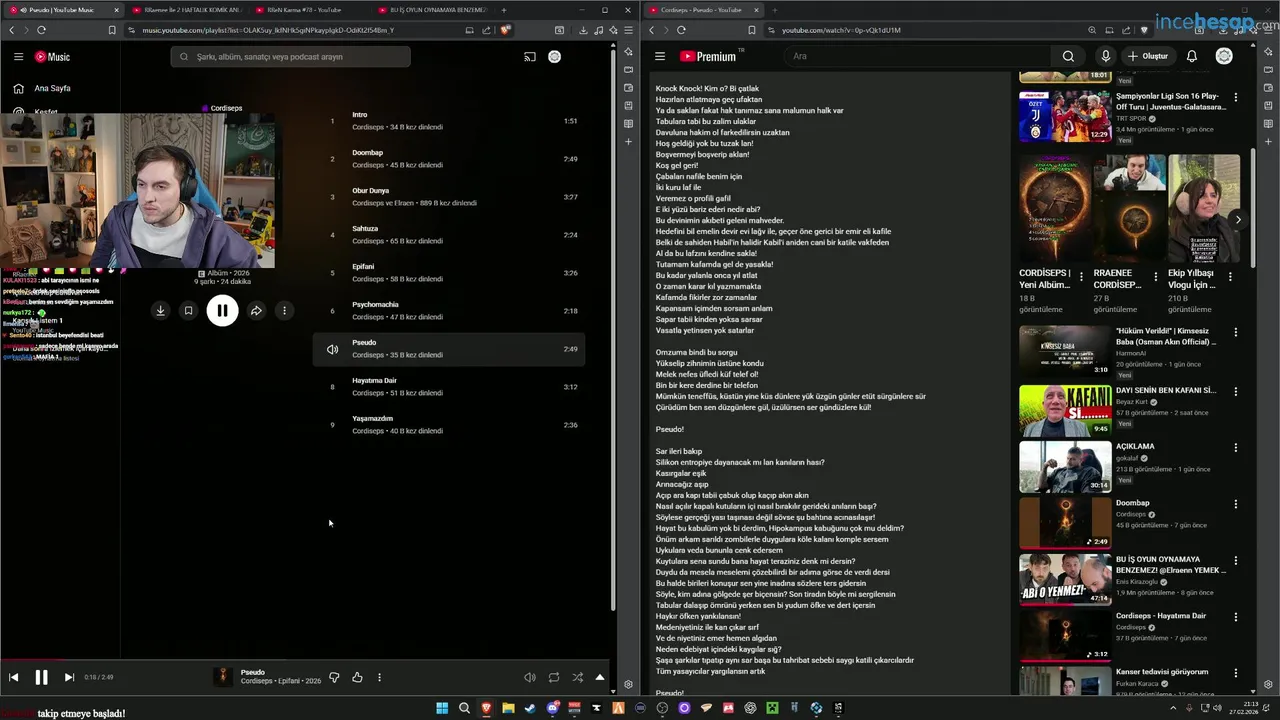Start voice search with microphone

click(x=1105, y=56)
